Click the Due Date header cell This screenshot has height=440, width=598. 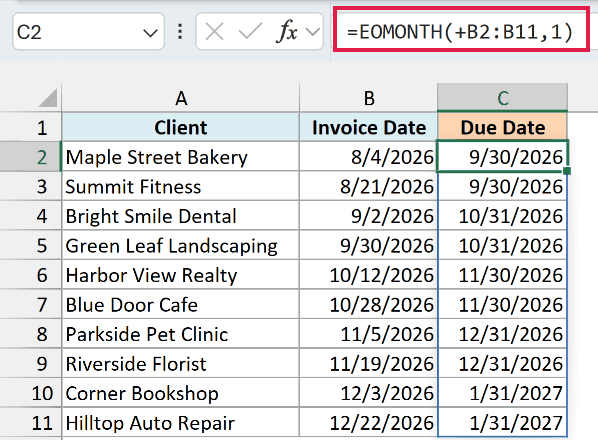click(503, 127)
